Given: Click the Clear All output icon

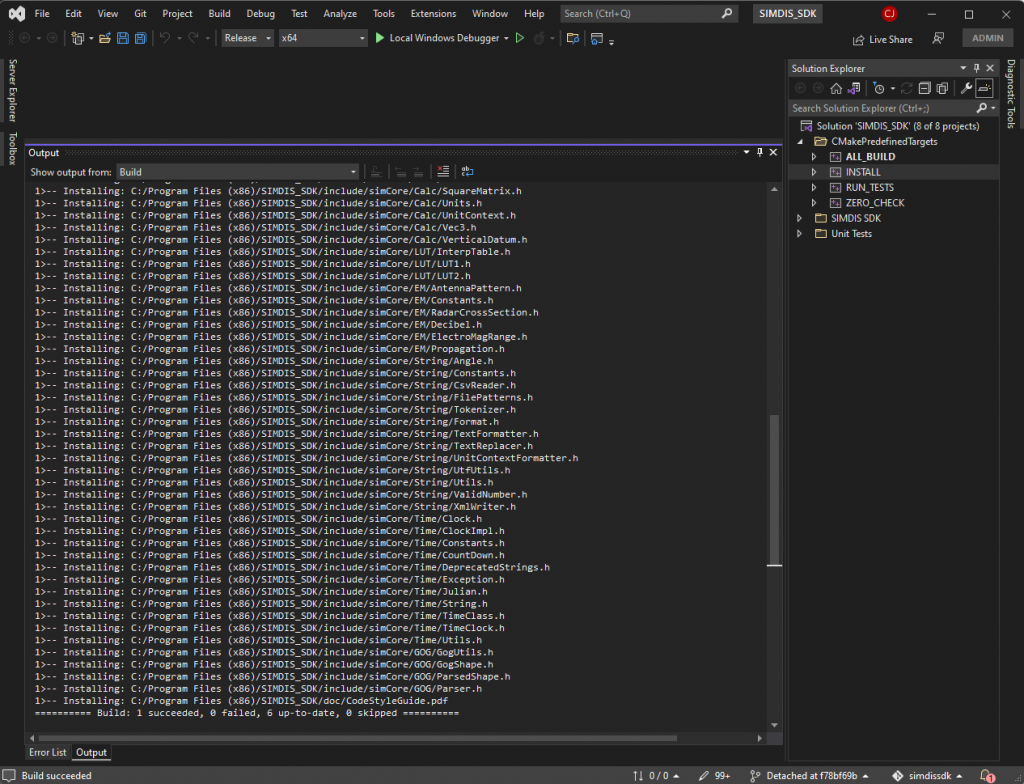Looking at the screenshot, I should [443, 172].
